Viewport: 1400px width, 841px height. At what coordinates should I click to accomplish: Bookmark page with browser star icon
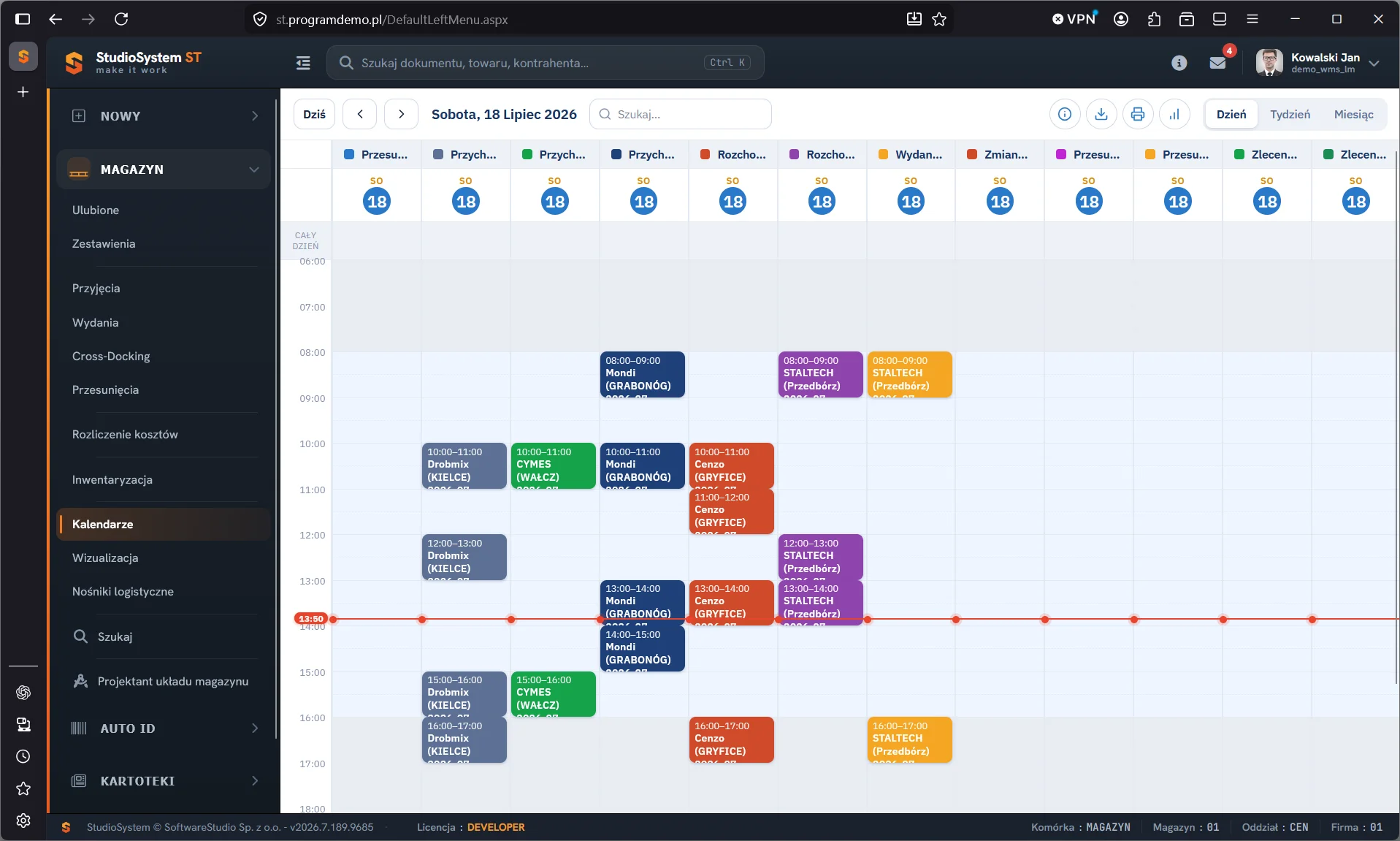pos(939,19)
